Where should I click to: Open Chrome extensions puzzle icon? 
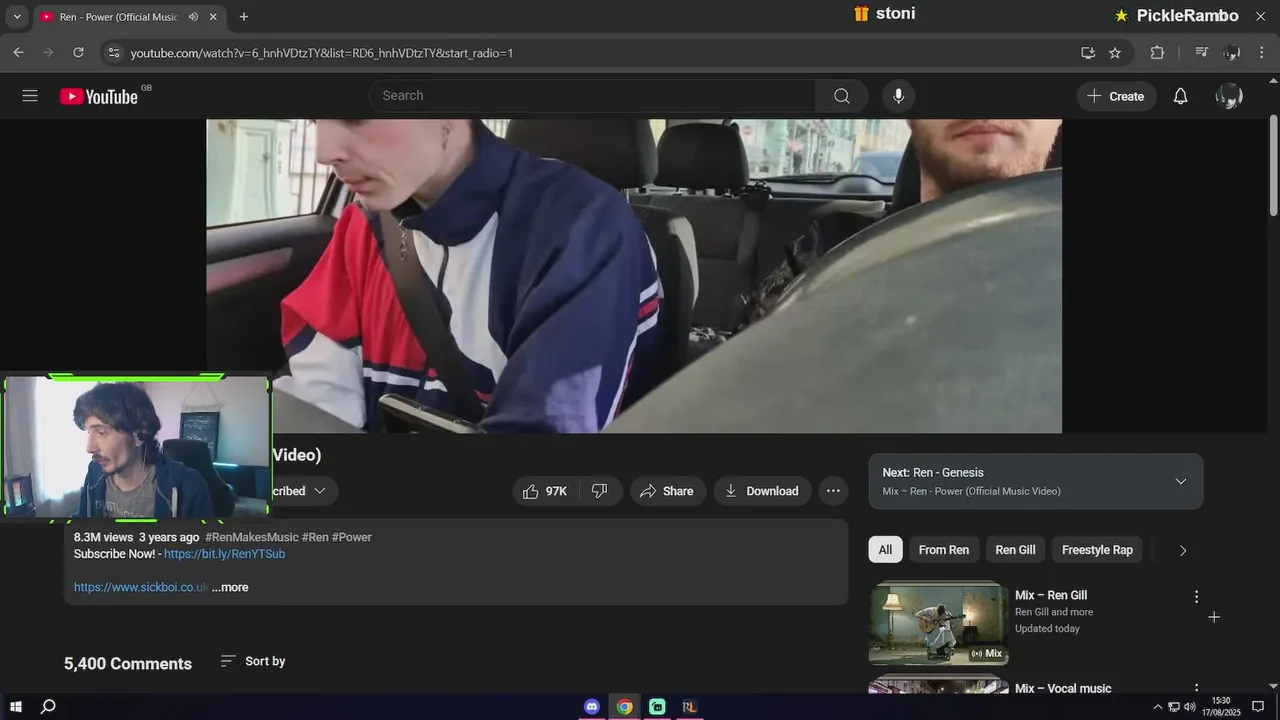[x=1157, y=53]
